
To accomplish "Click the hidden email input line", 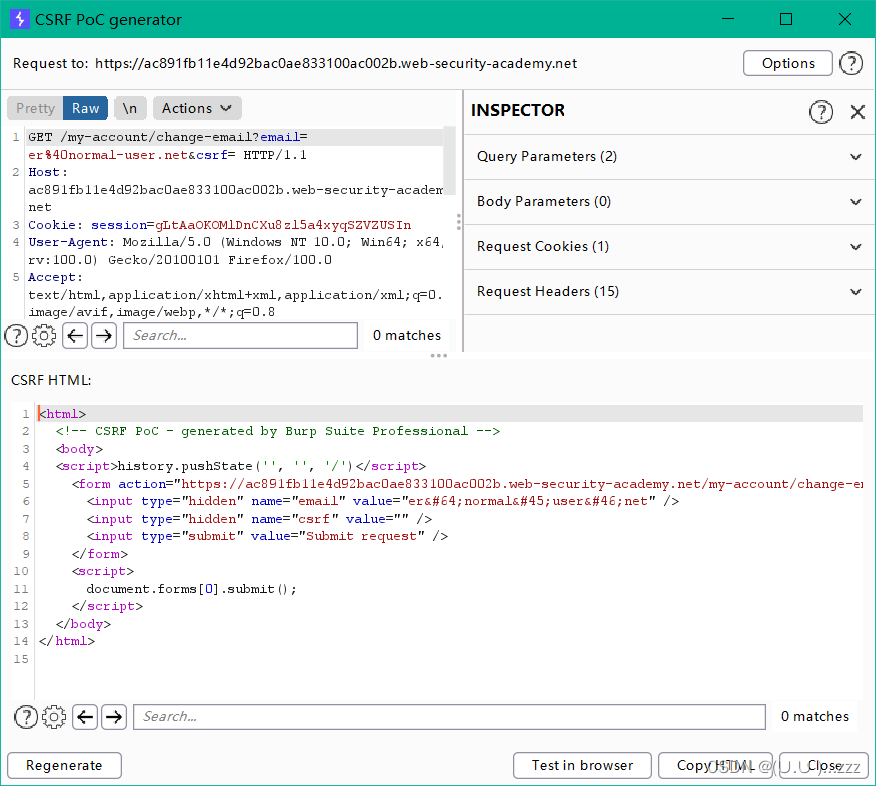I will point(383,501).
